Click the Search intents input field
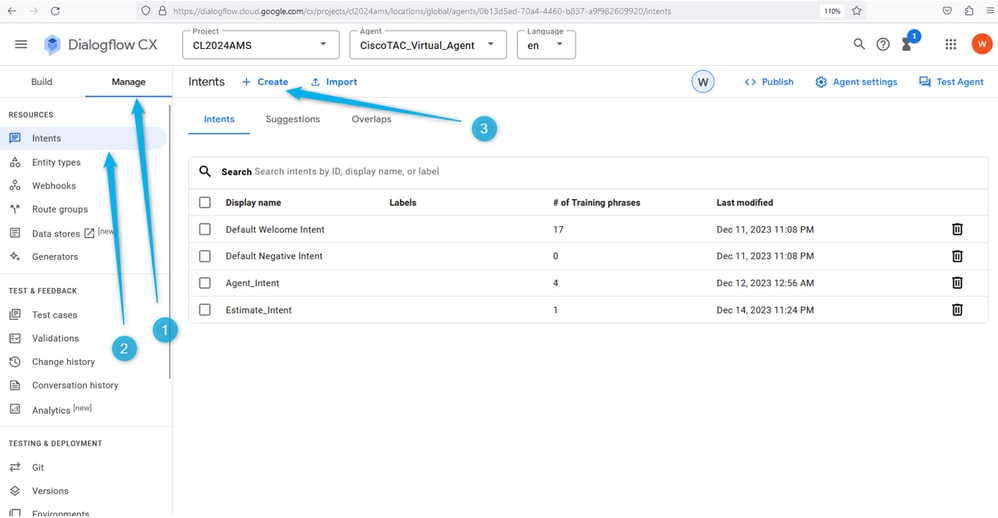 (x=588, y=172)
